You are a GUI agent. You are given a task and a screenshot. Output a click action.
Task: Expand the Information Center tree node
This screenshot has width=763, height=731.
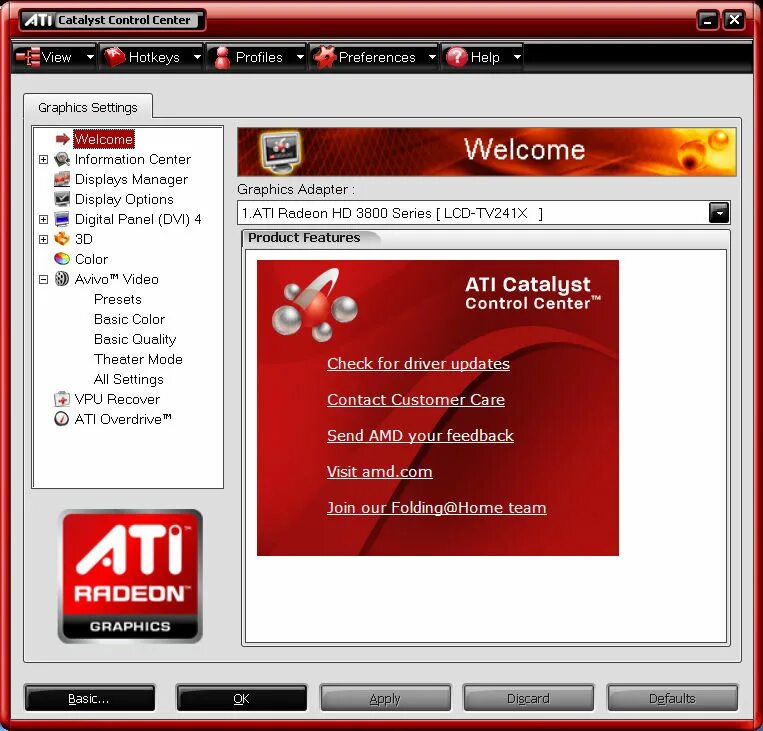click(x=44, y=160)
